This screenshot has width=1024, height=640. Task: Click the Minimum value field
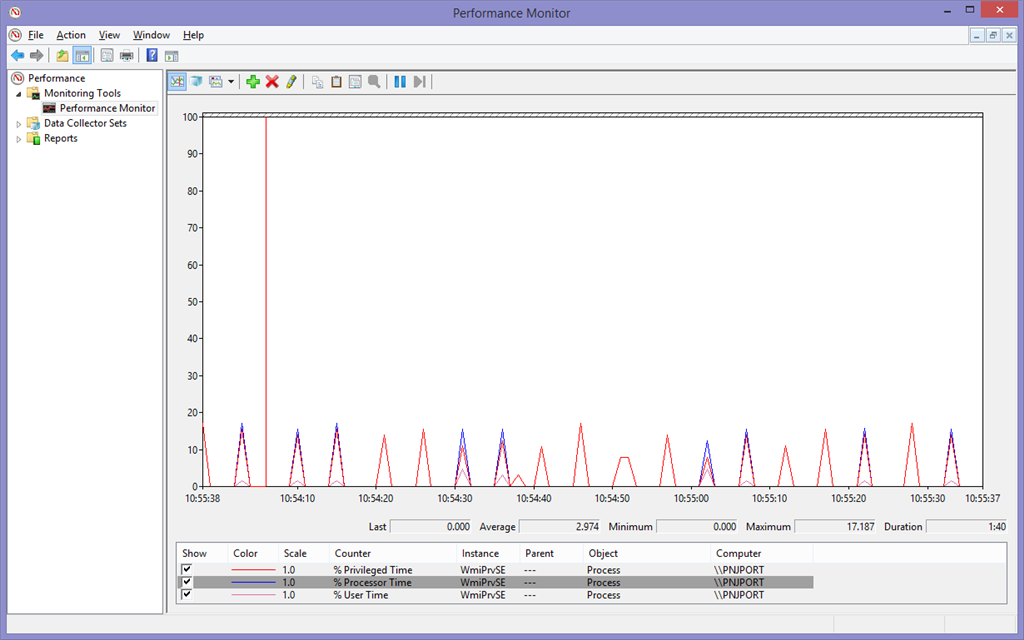click(697, 526)
